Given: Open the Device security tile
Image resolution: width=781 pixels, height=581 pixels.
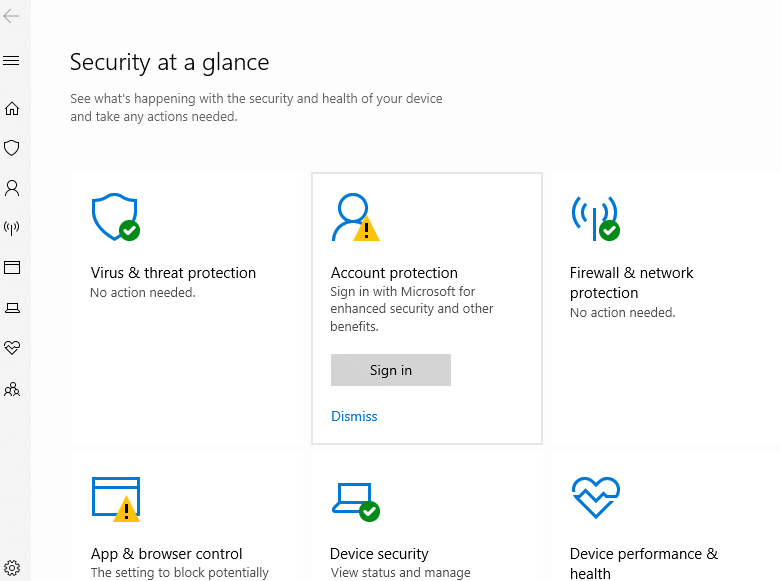Looking at the screenshot, I should 379,553.
